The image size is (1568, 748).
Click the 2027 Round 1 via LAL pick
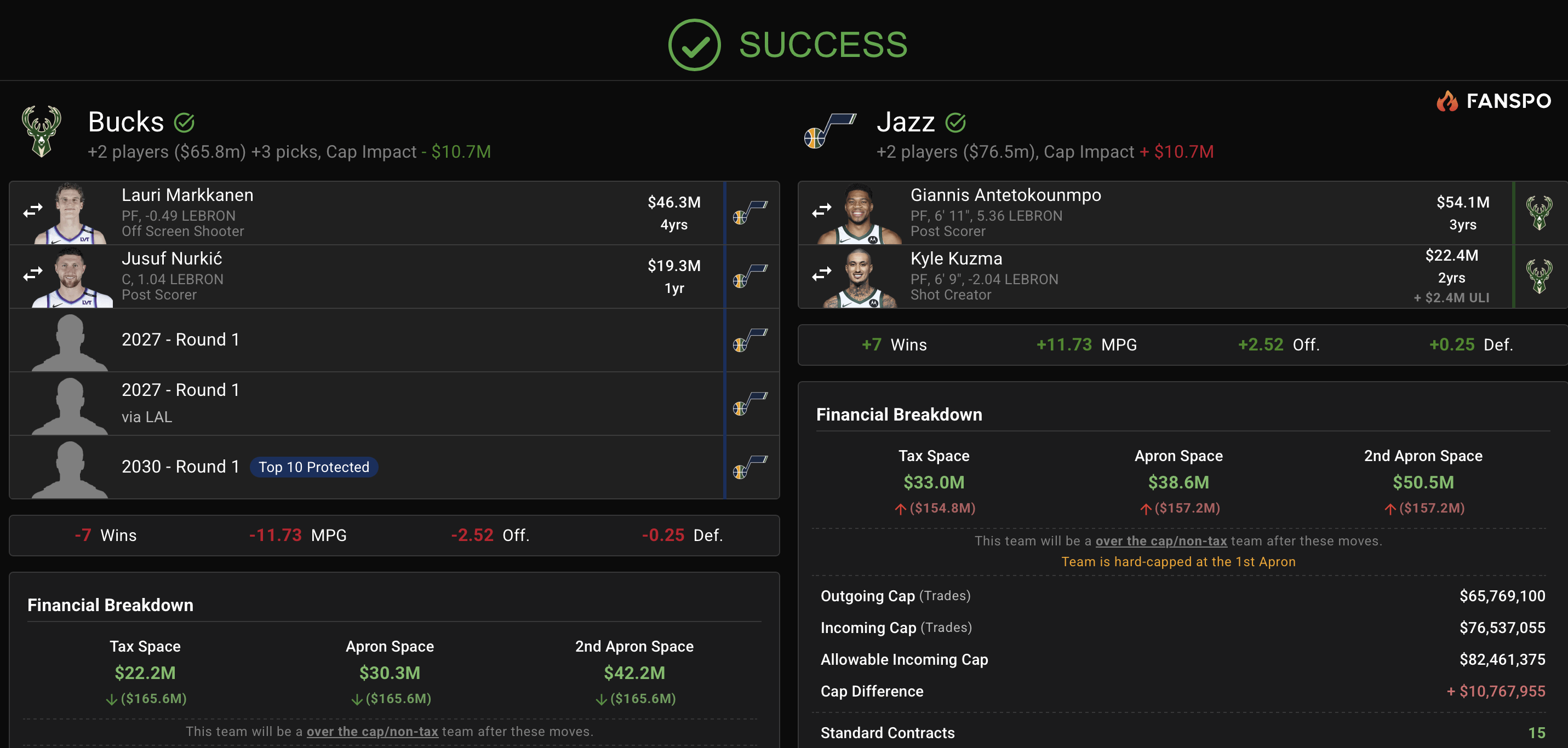click(x=181, y=403)
